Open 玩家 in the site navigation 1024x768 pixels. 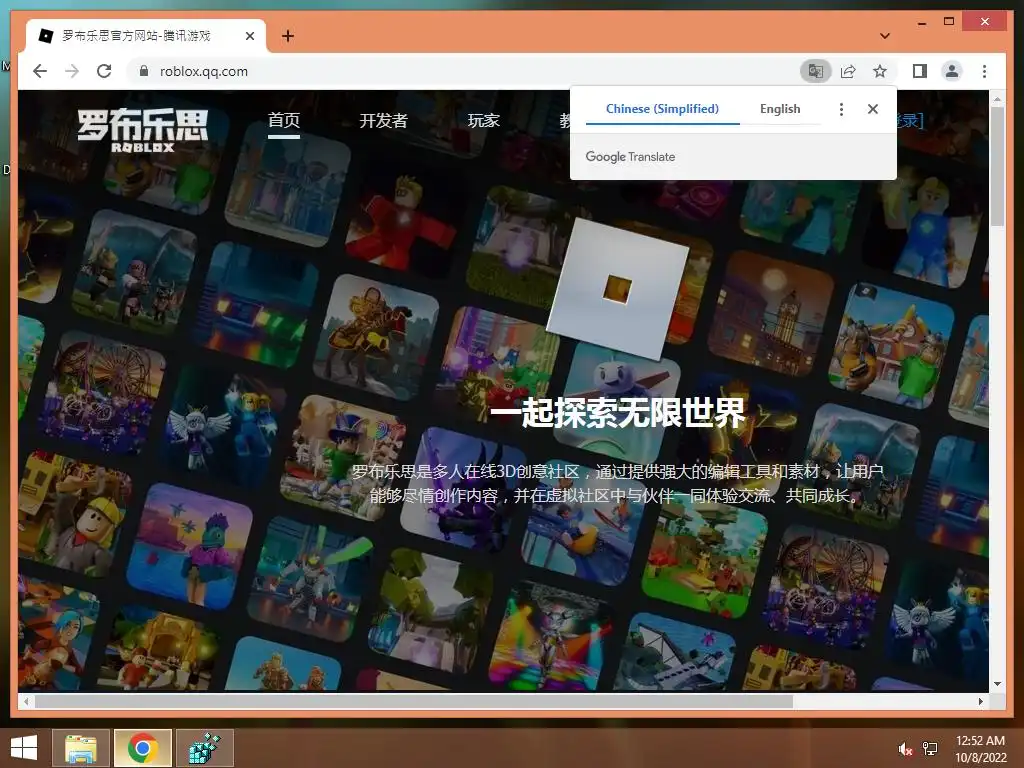coord(483,121)
